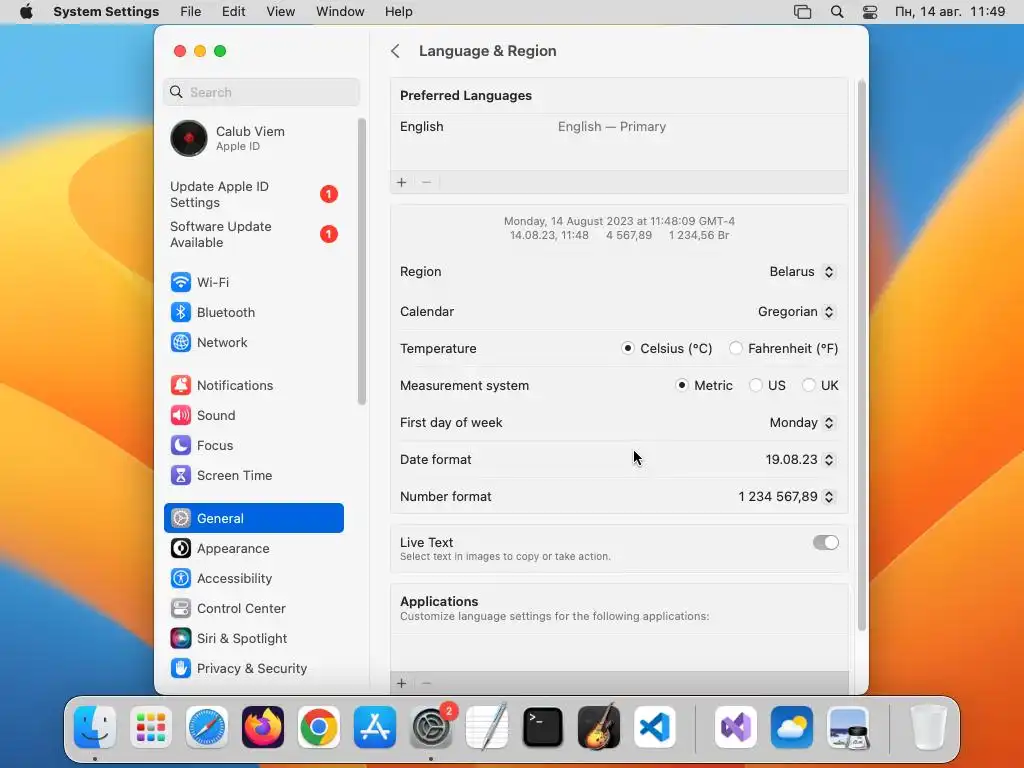Open the View menu
This screenshot has height=768, width=1024.
[x=281, y=12]
